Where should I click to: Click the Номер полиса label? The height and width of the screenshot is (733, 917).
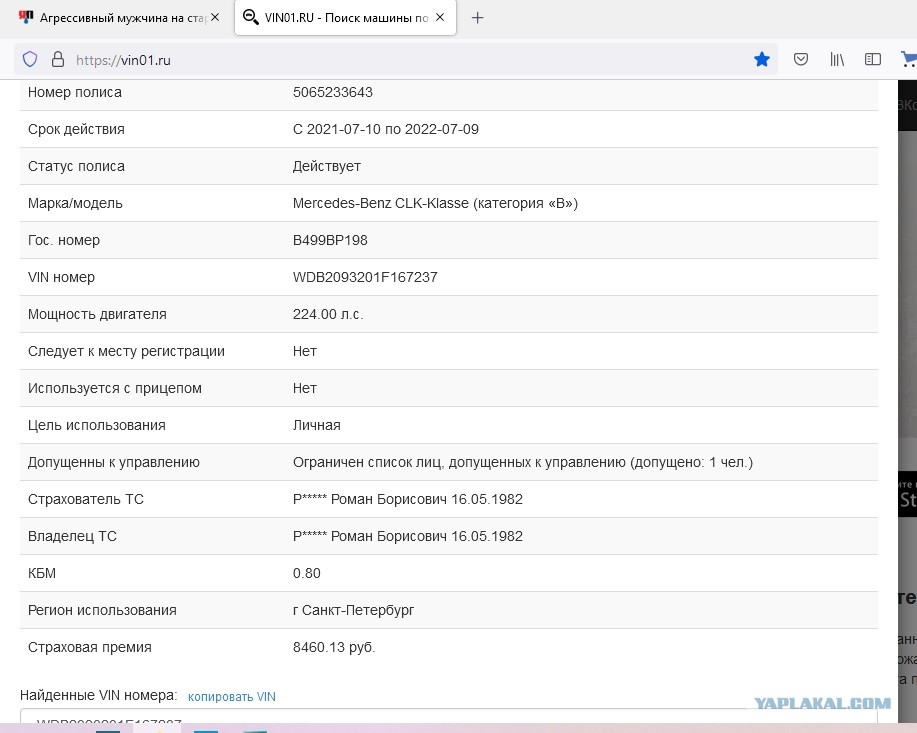click(x=75, y=92)
